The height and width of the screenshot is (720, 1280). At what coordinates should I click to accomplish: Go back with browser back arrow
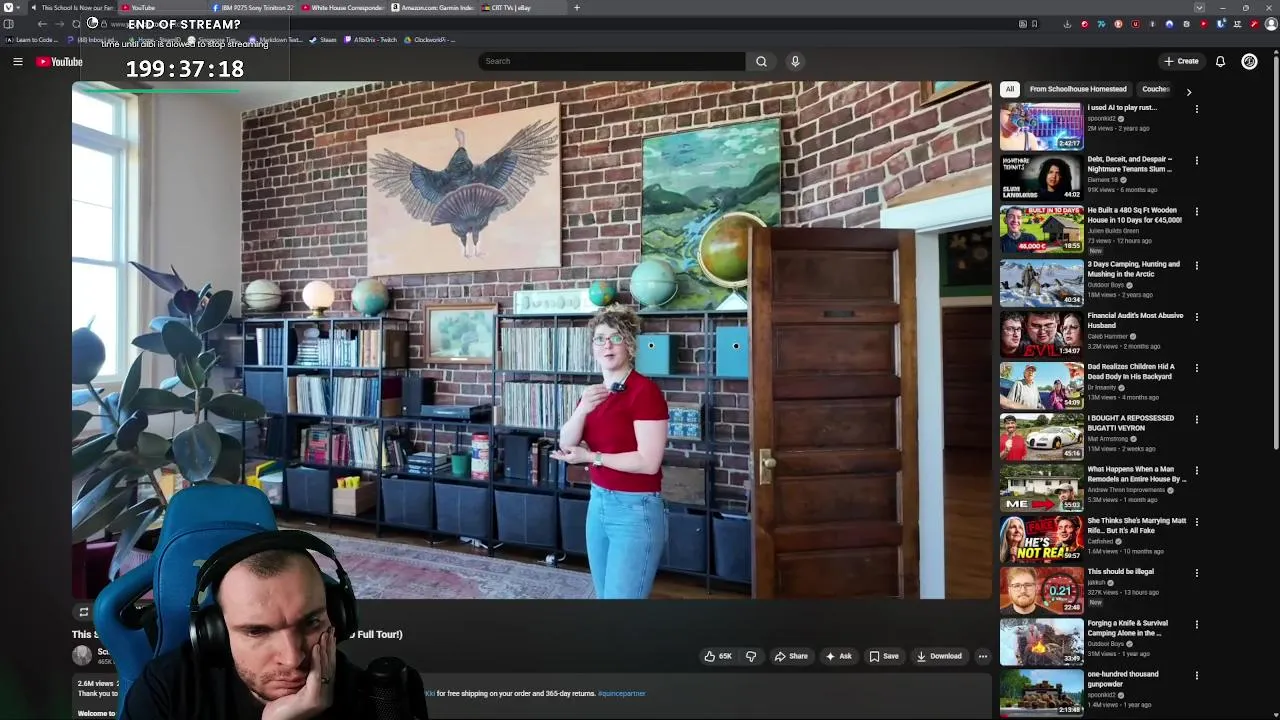(x=42, y=24)
